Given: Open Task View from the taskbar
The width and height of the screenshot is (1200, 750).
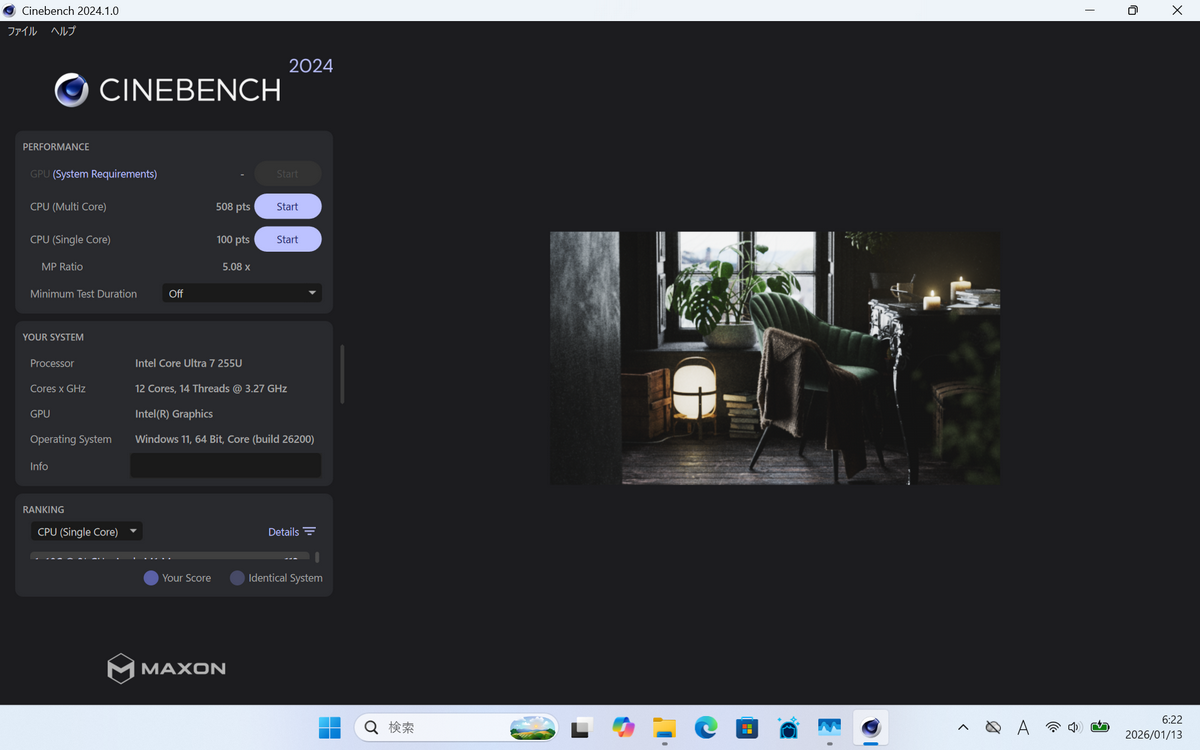Looking at the screenshot, I should [581, 728].
